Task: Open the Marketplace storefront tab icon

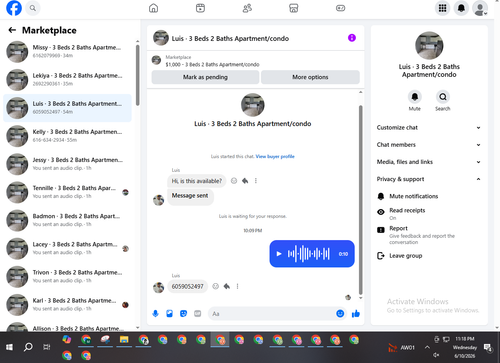Action: click(x=294, y=8)
